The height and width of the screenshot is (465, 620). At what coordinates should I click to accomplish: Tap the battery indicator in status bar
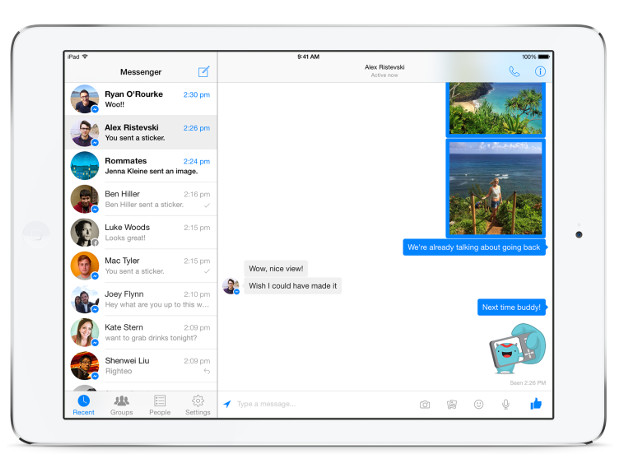point(544,57)
